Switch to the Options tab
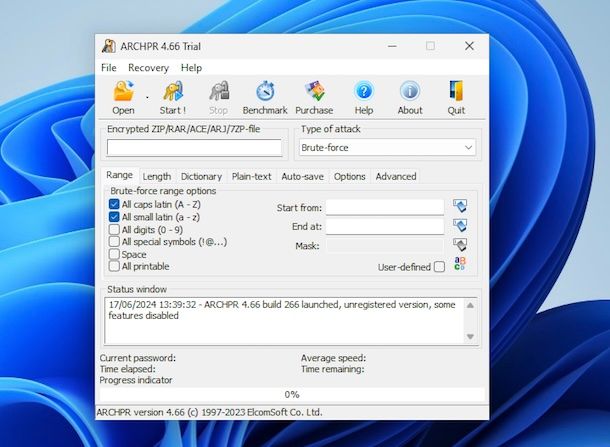The height and width of the screenshot is (447, 610). click(349, 177)
